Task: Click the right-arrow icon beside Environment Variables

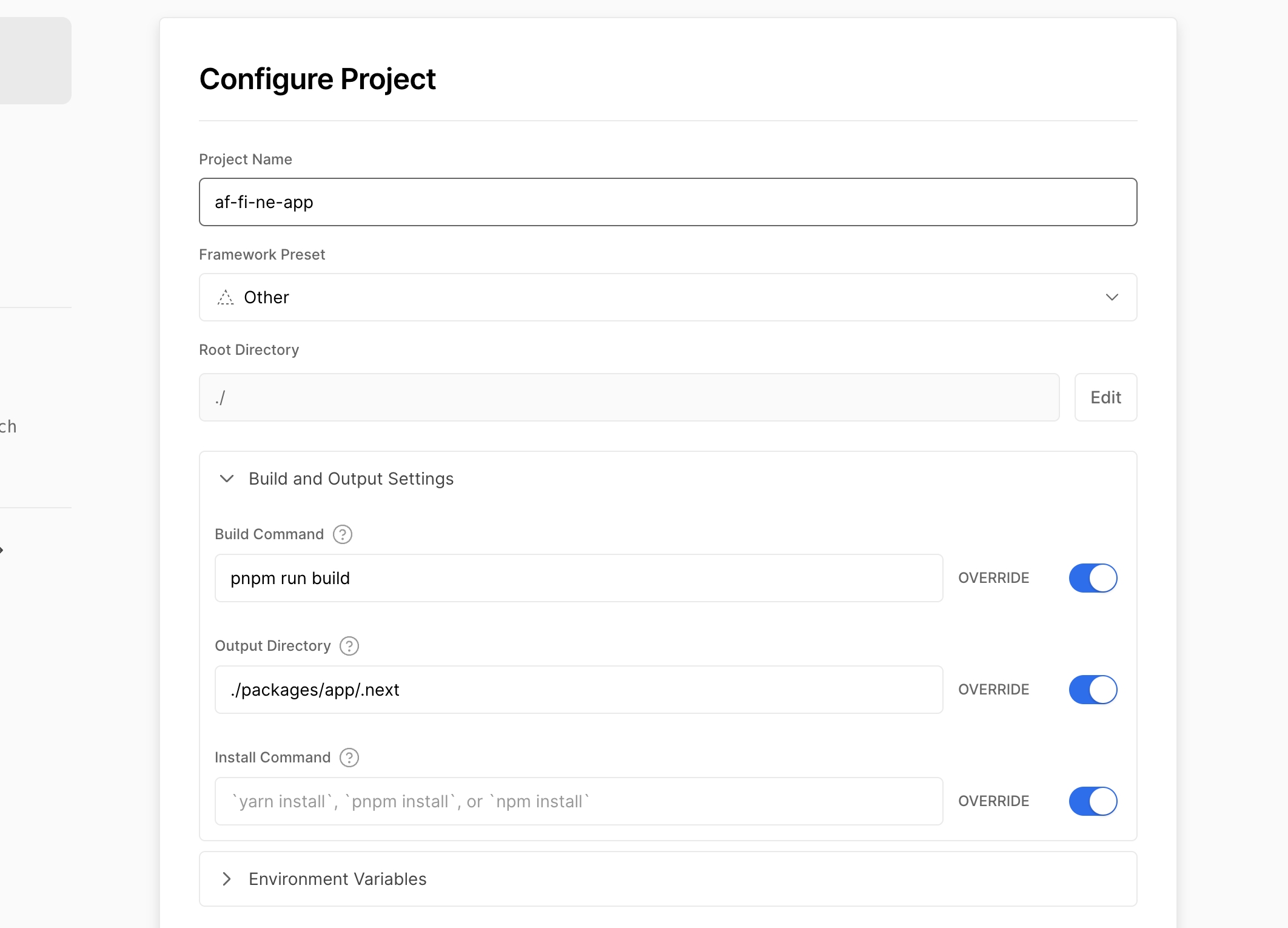Action: click(x=228, y=879)
